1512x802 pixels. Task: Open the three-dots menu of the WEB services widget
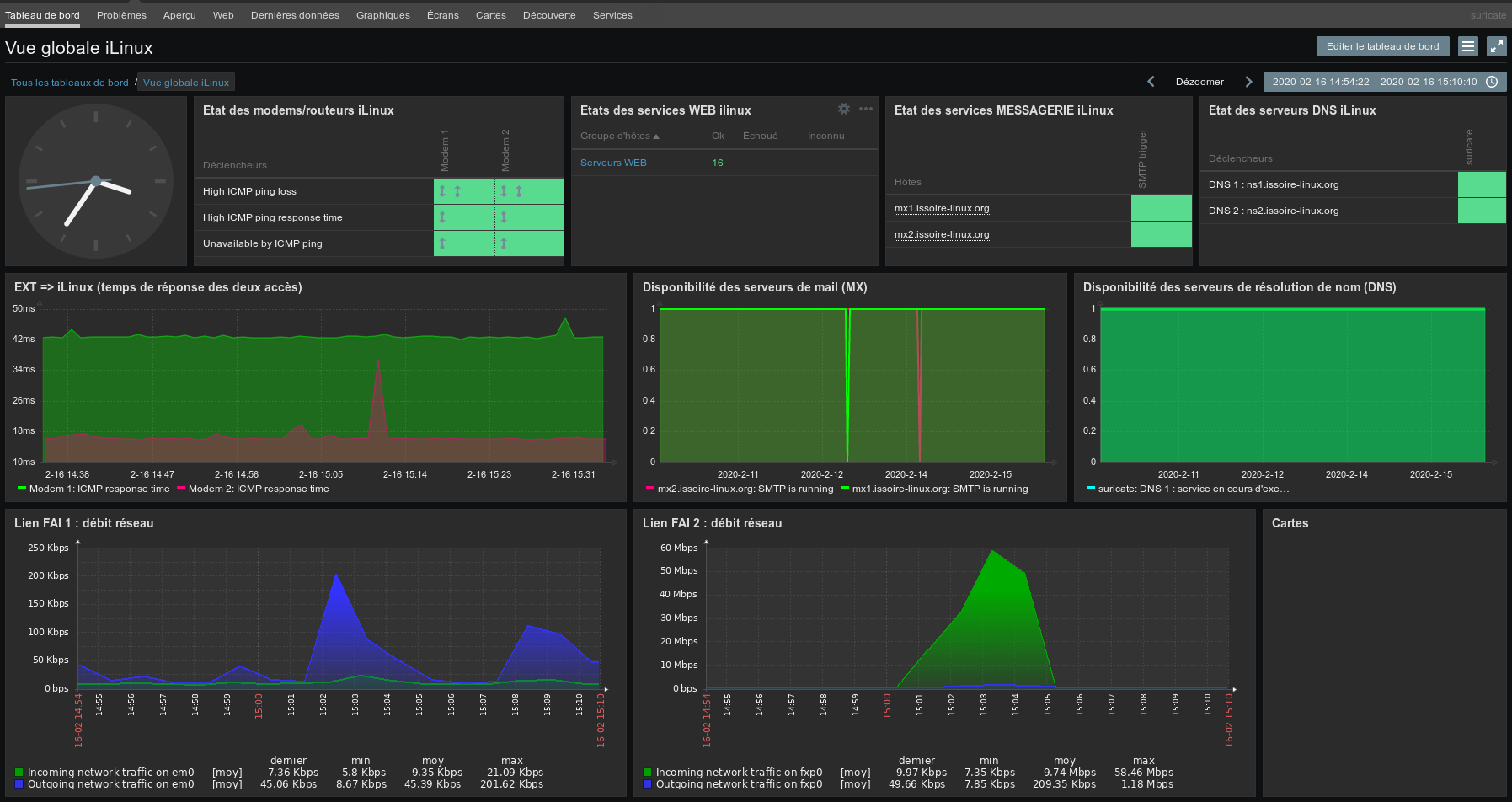click(866, 109)
